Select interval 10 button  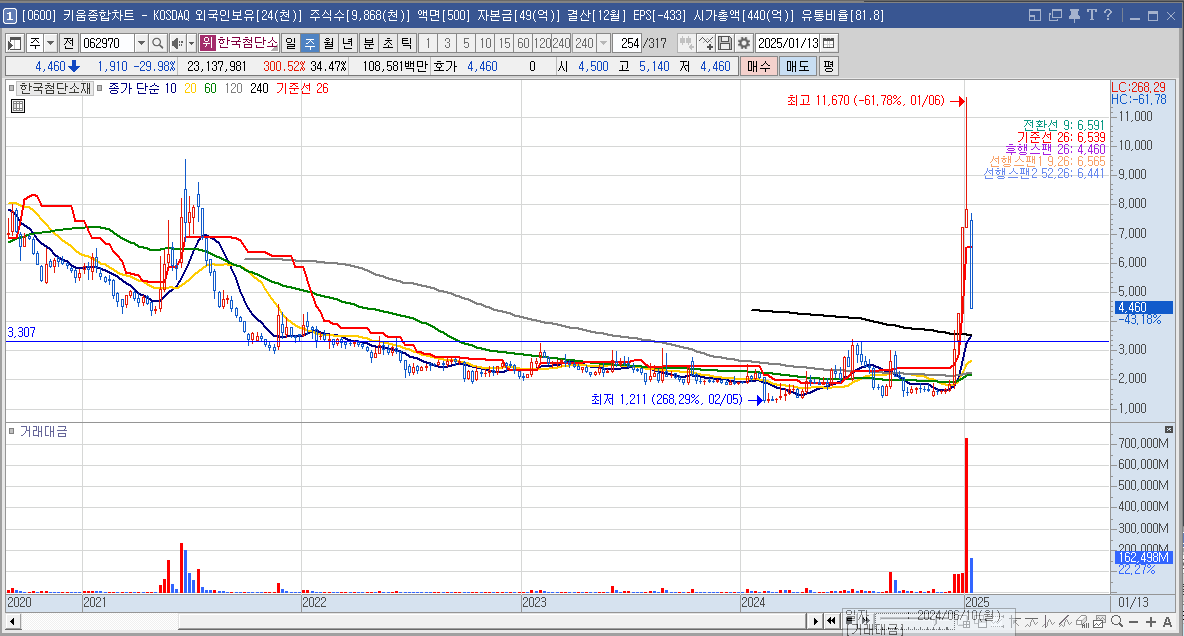click(485, 44)
